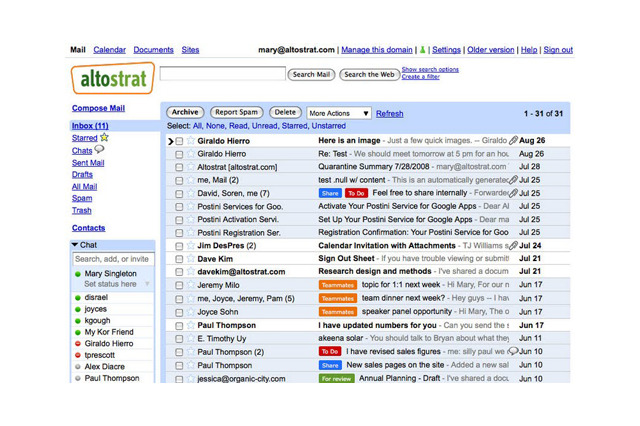Click the attachment paperclip on 'Here is an image'

(513, 141)
